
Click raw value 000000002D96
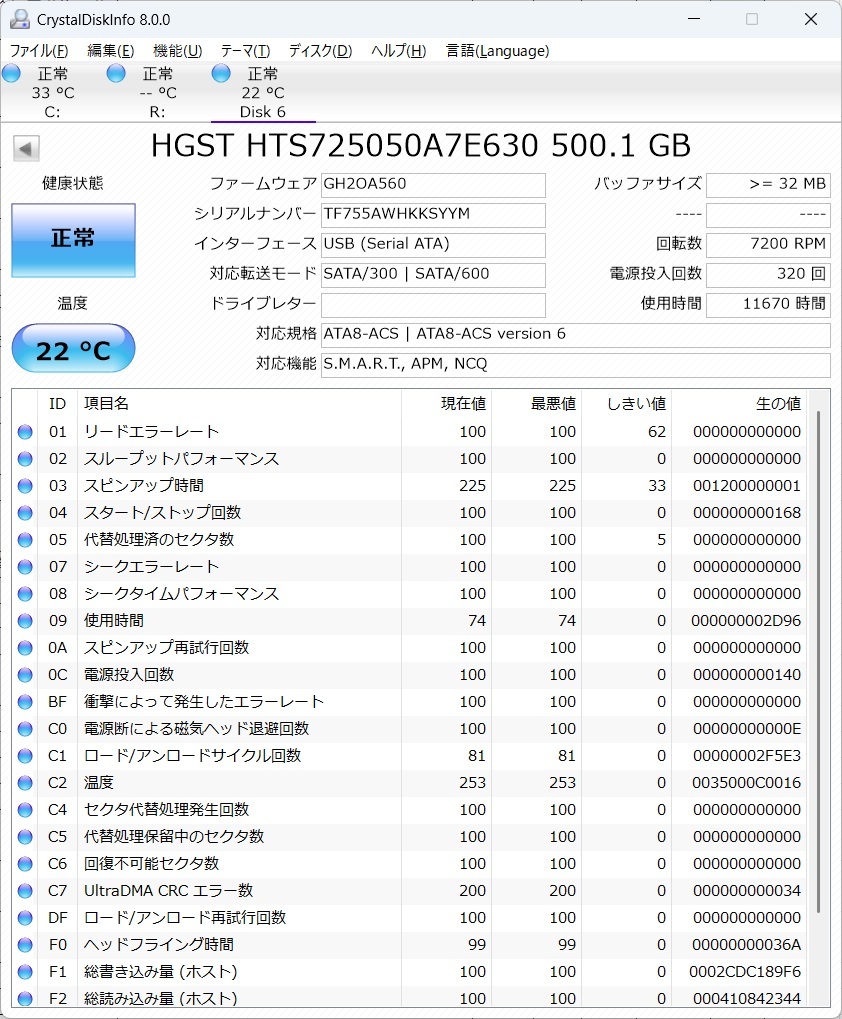(746, 621)
